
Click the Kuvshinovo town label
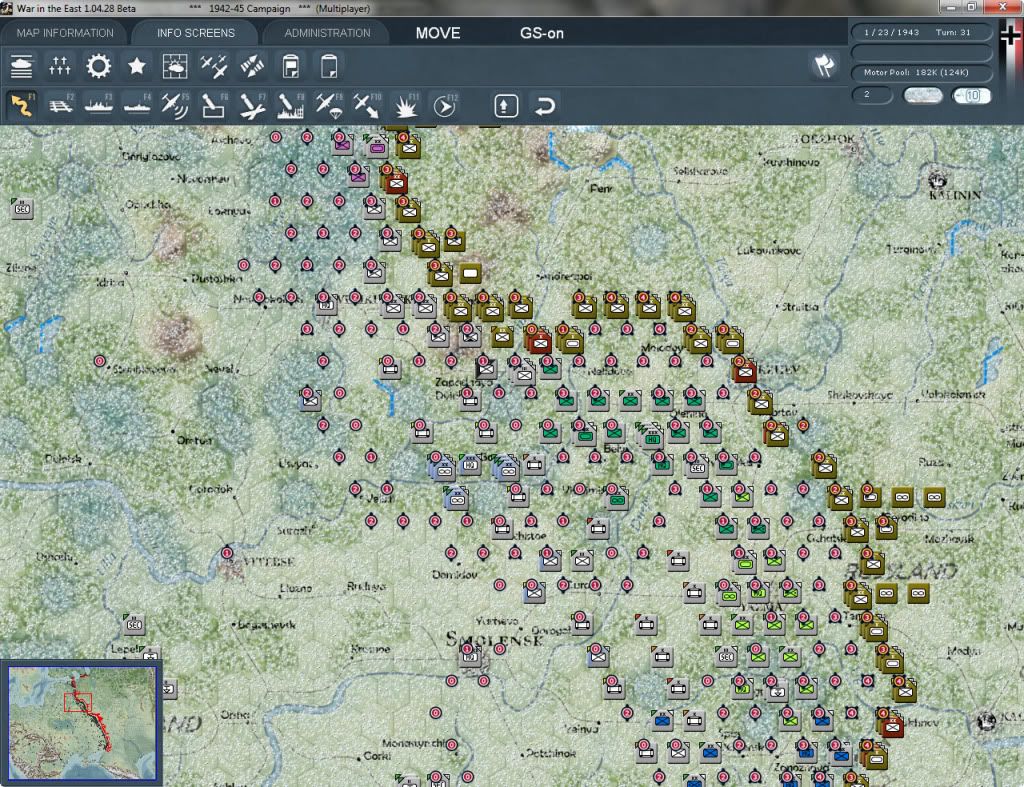tap(792, 162)
